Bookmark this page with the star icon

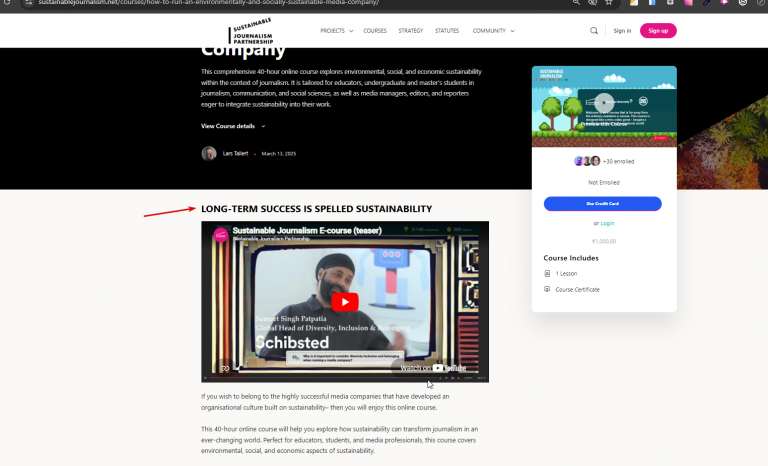[609, 2]
